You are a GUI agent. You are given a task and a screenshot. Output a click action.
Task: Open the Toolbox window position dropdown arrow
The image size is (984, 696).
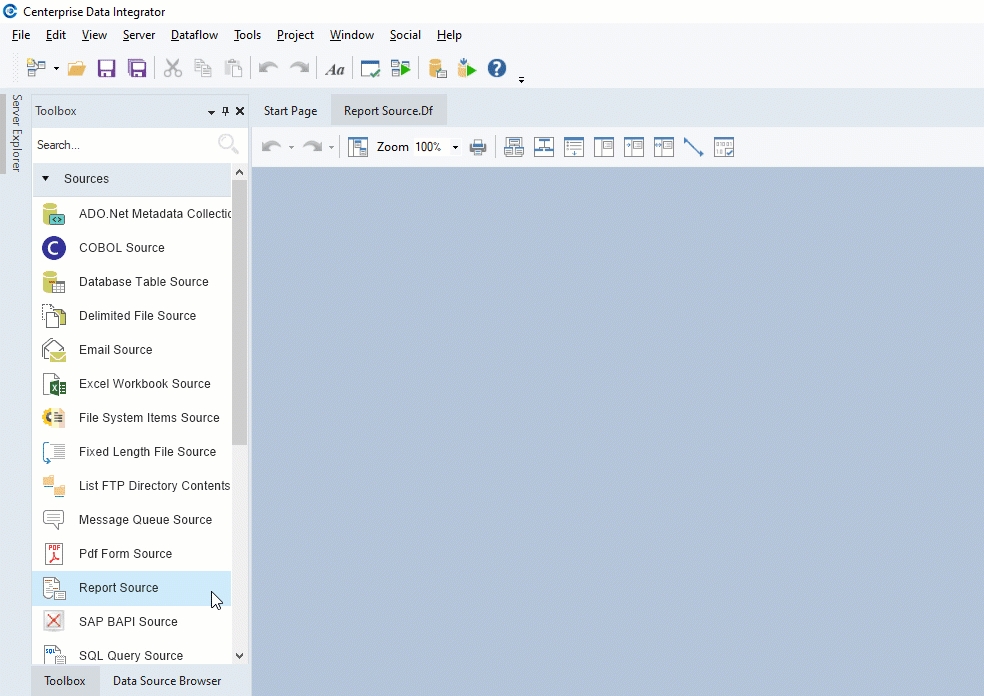211,112
